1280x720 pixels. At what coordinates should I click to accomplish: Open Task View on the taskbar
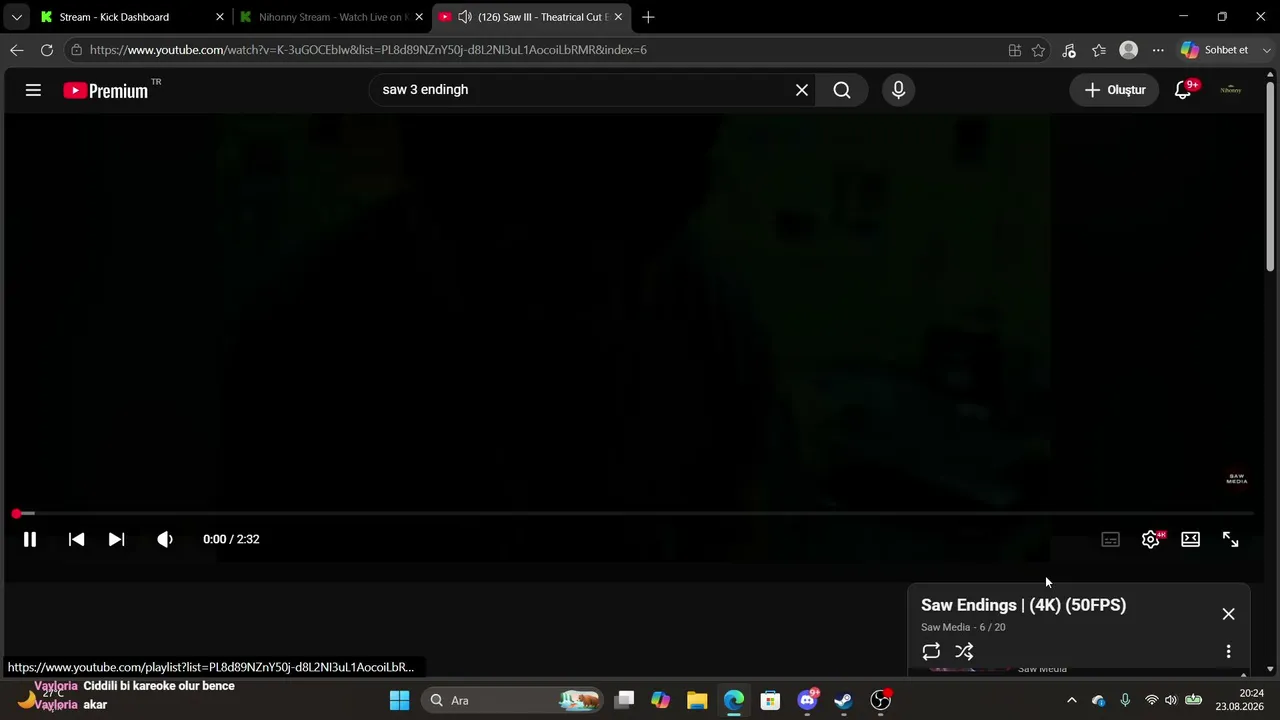coord(624,700)
